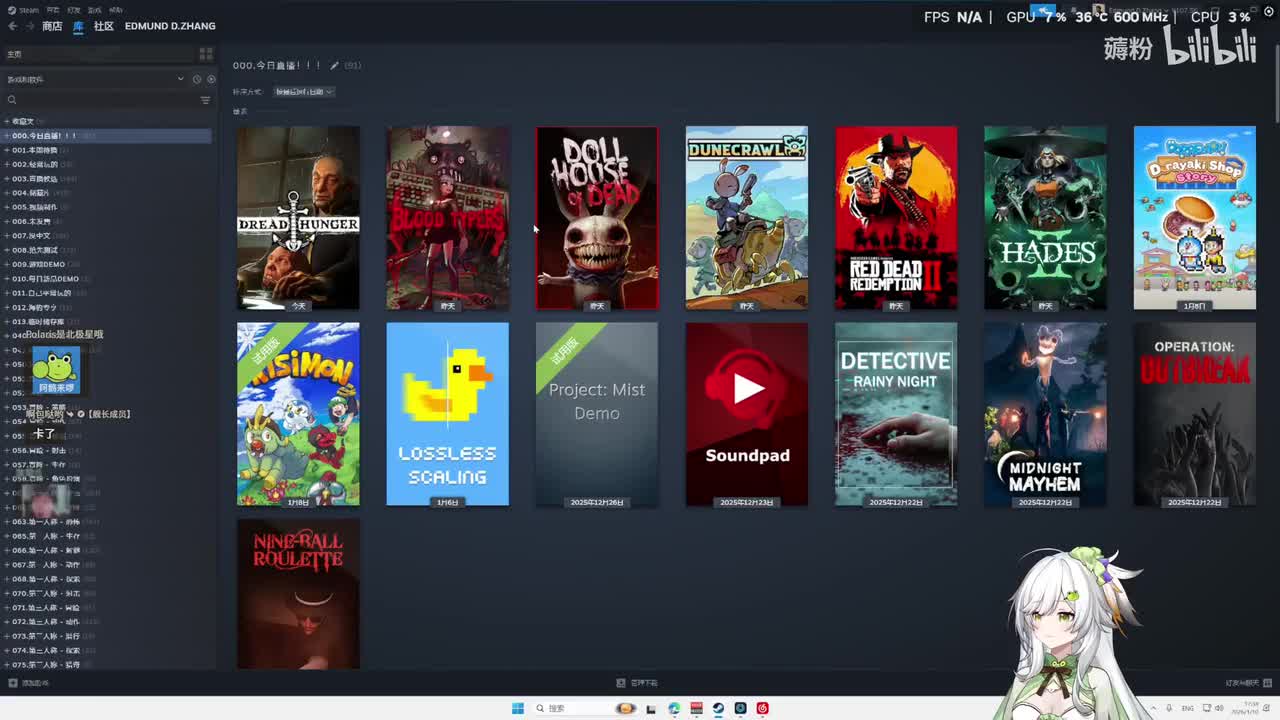
Task: Select the 000.今日直播 collection in sidebar
Action: [107, 136]
